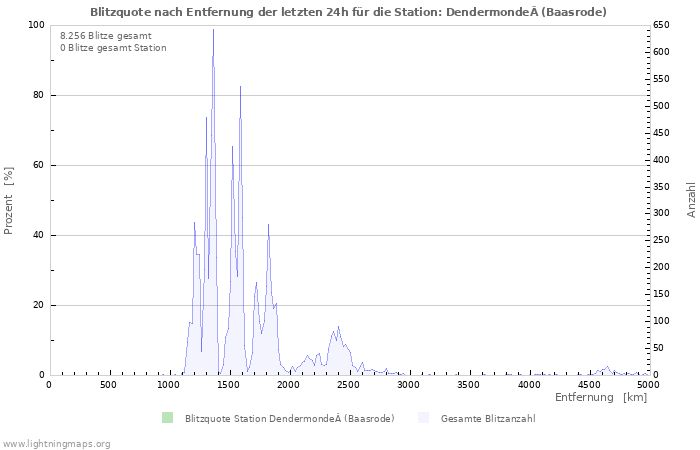This screenshot has height=450, width=700.
Task: Click the 4500 tick label on distance axis
Action: point(588,385)
